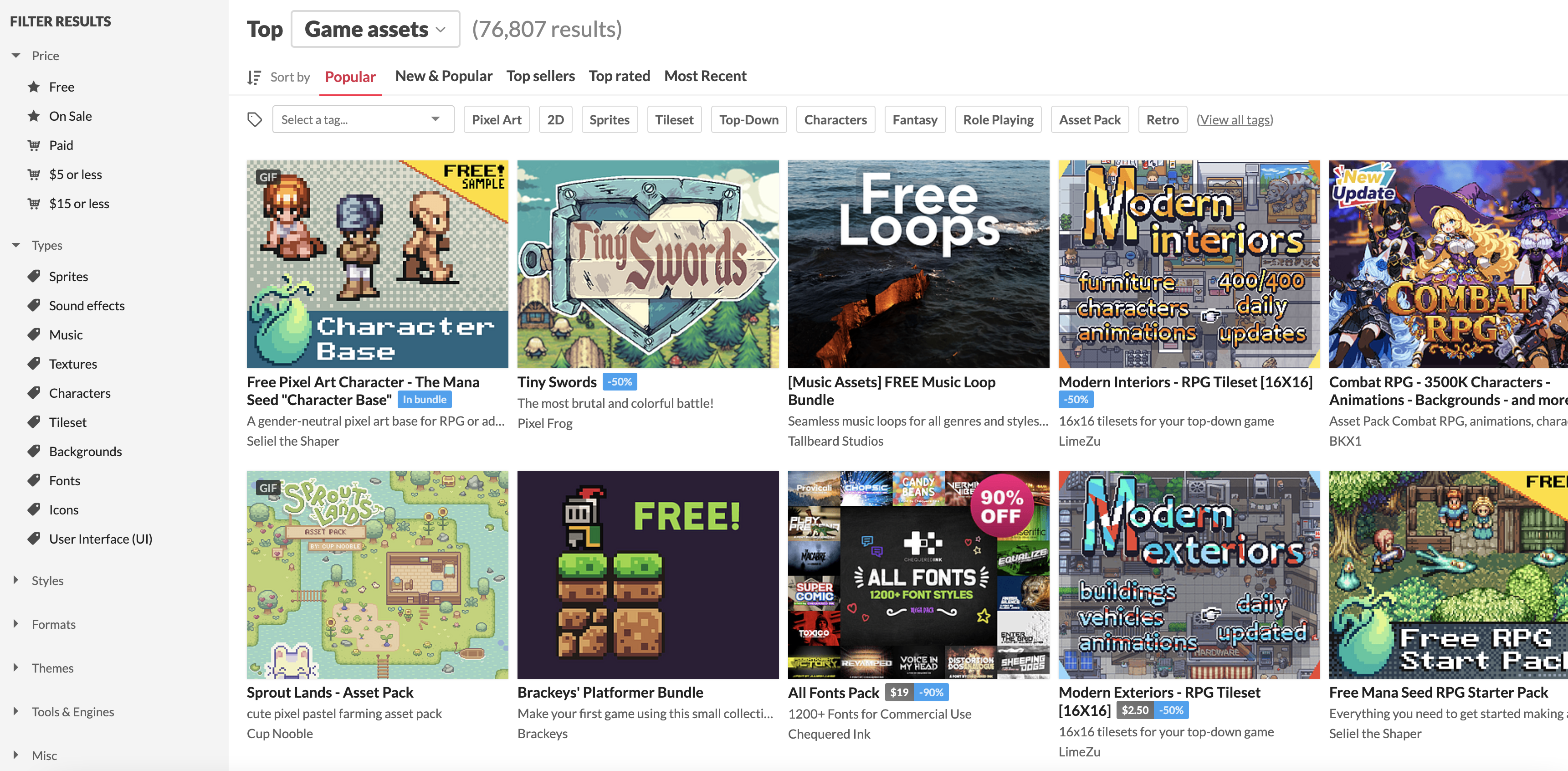Click the tag icon beside Tileset type

coord(34,422)
